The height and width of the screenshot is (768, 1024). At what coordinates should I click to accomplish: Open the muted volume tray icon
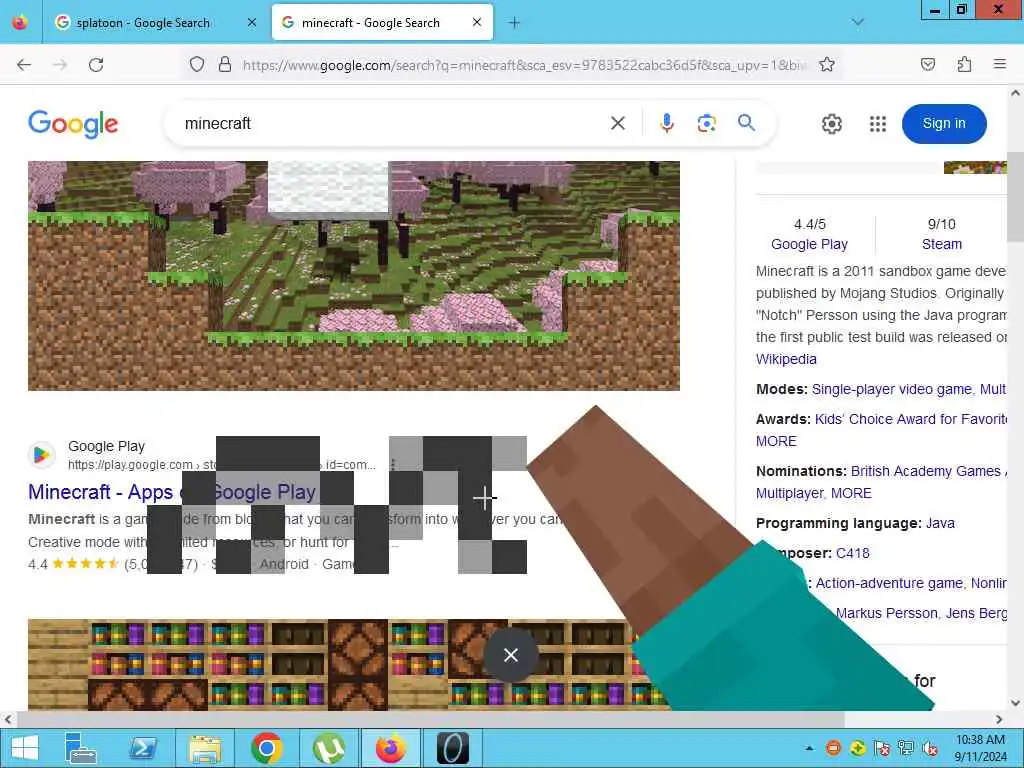930,748
